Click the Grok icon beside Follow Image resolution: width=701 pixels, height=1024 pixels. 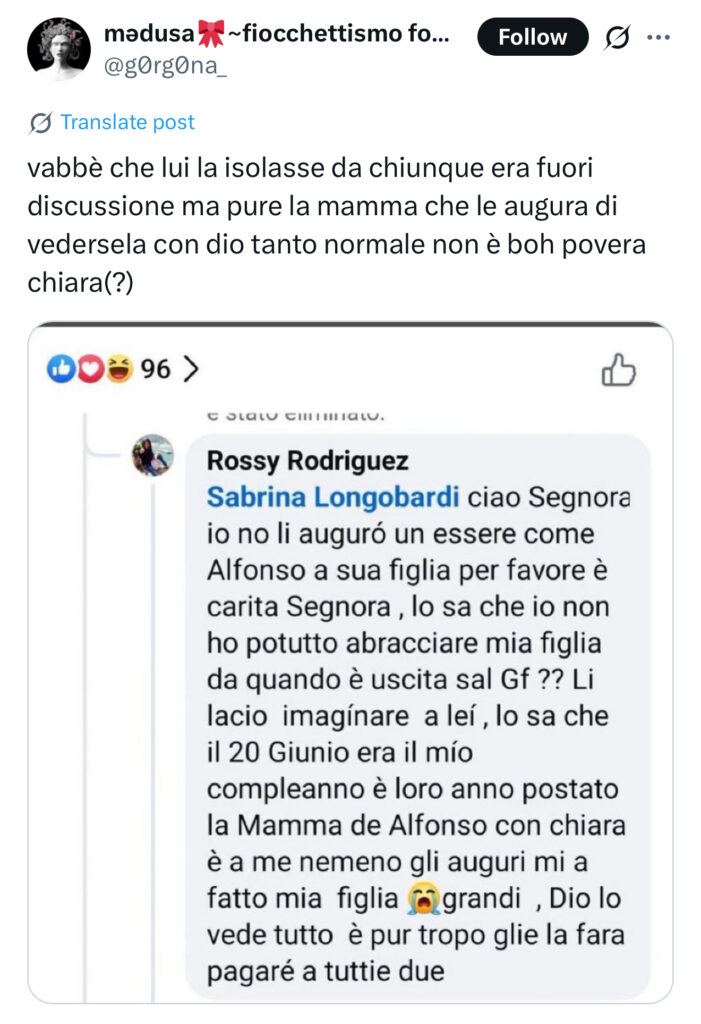(x=618, y=38)
